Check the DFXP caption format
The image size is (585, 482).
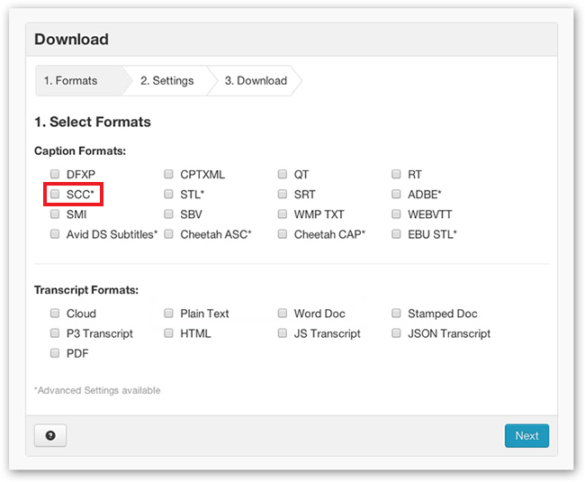pos(55,174)
